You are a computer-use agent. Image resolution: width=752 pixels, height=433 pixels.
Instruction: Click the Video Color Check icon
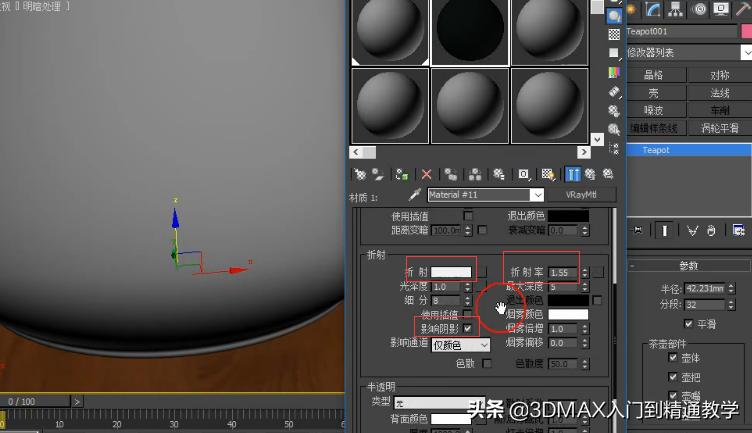tap(614, 72)
